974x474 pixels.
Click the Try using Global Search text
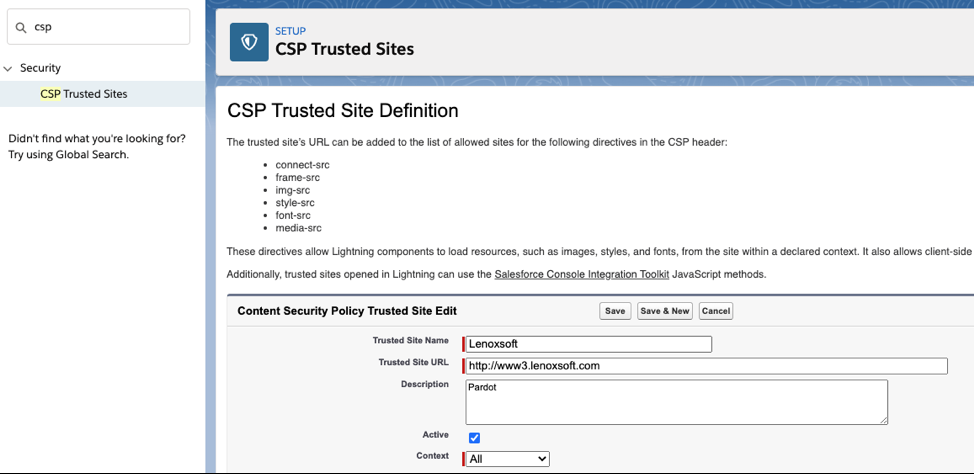pyautogui.click(x=68, y=155)
